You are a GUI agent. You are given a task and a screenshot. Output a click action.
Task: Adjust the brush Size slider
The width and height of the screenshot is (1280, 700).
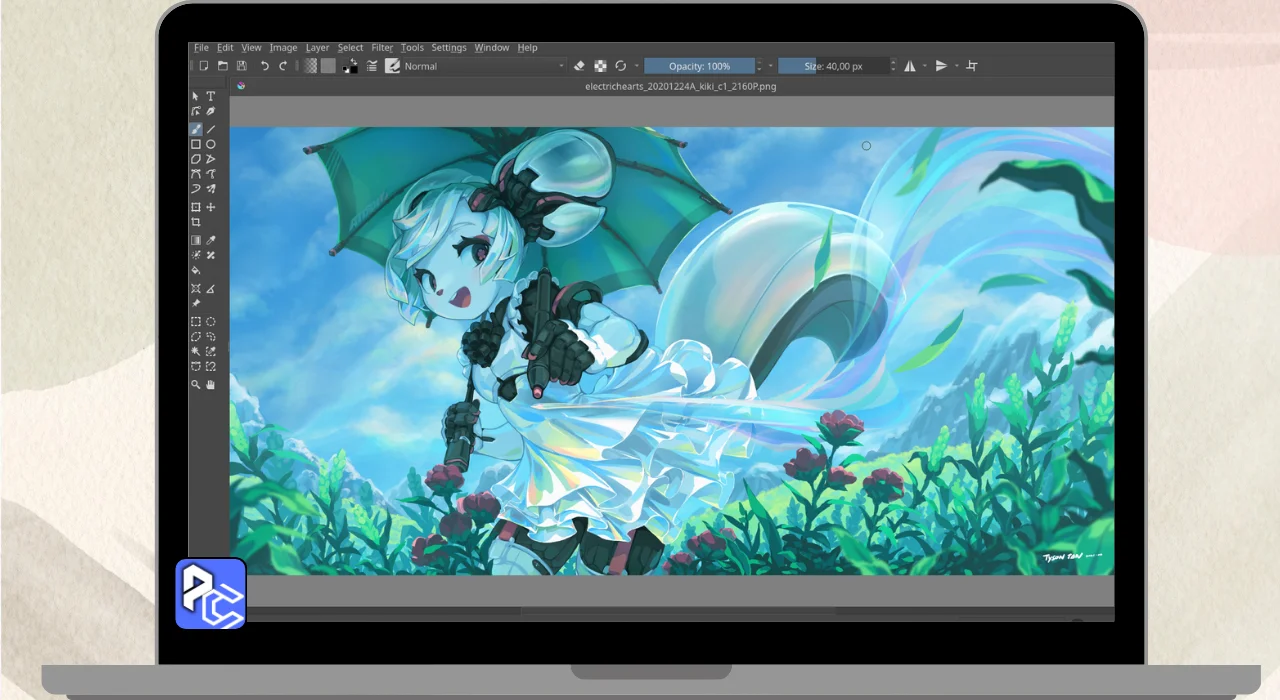tap(833, 66)
